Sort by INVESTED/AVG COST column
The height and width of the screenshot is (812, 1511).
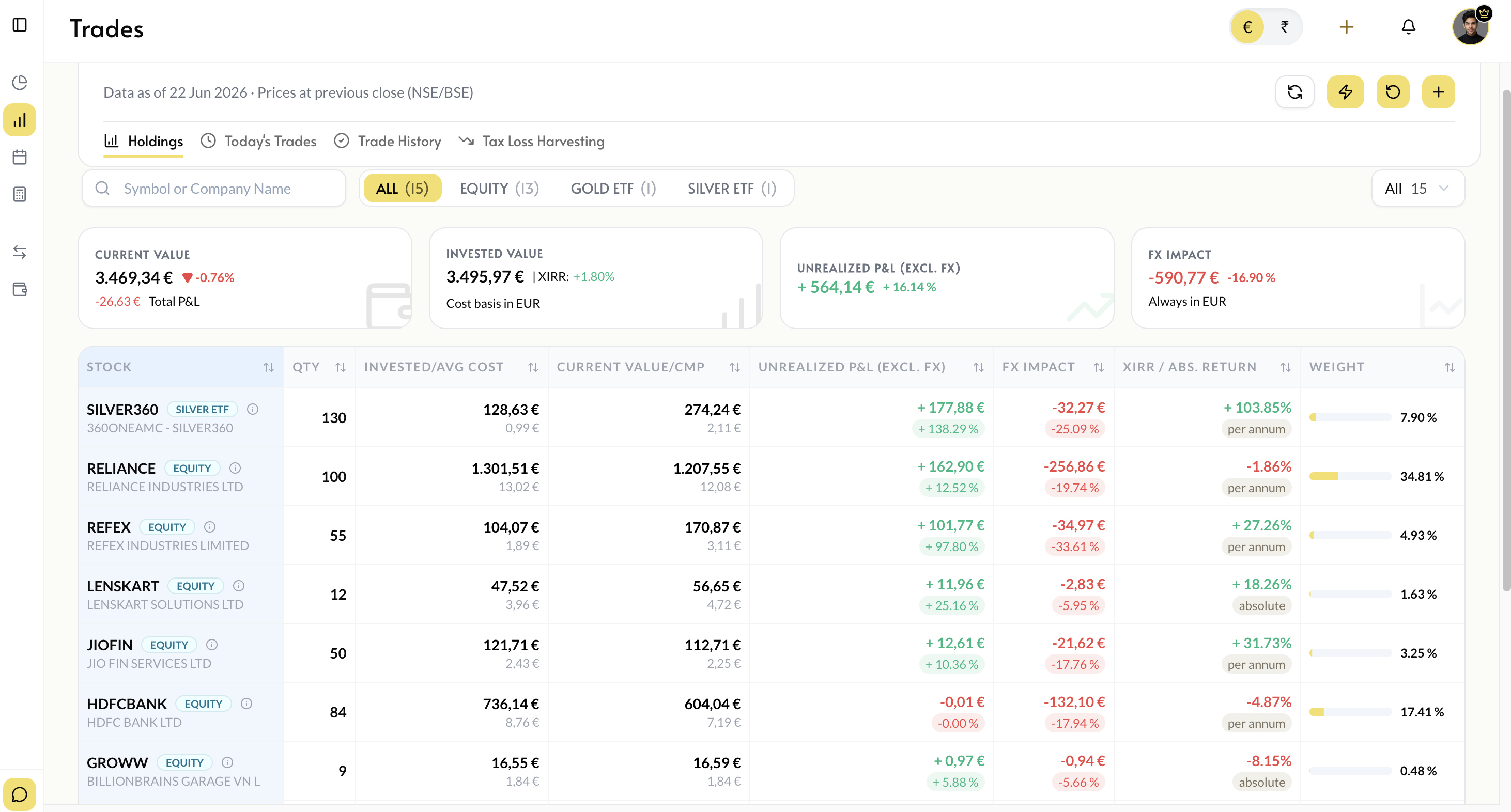[x=533, y=367]
